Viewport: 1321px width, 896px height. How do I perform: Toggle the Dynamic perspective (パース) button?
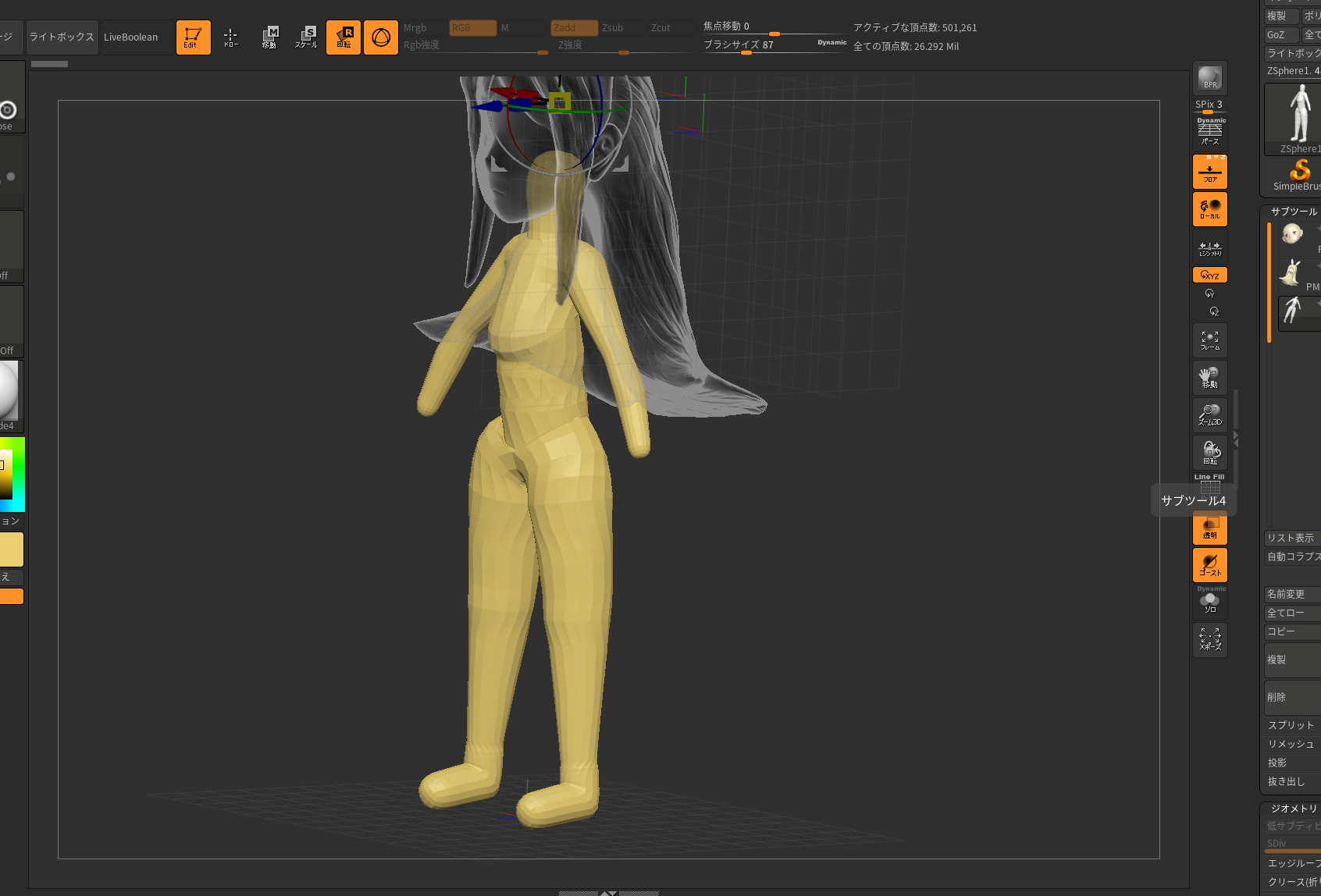(x=1210, y=133)
